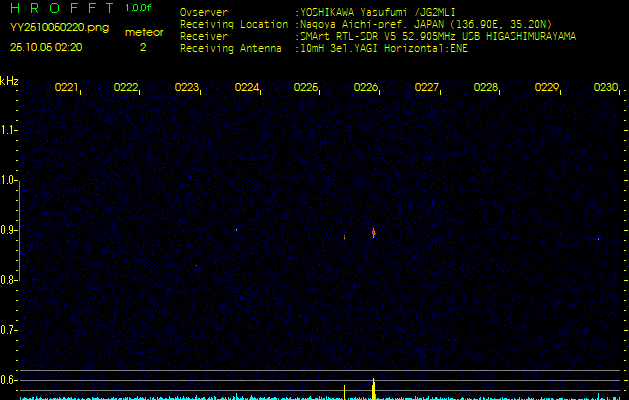Click the 0223 time marker

186,88
